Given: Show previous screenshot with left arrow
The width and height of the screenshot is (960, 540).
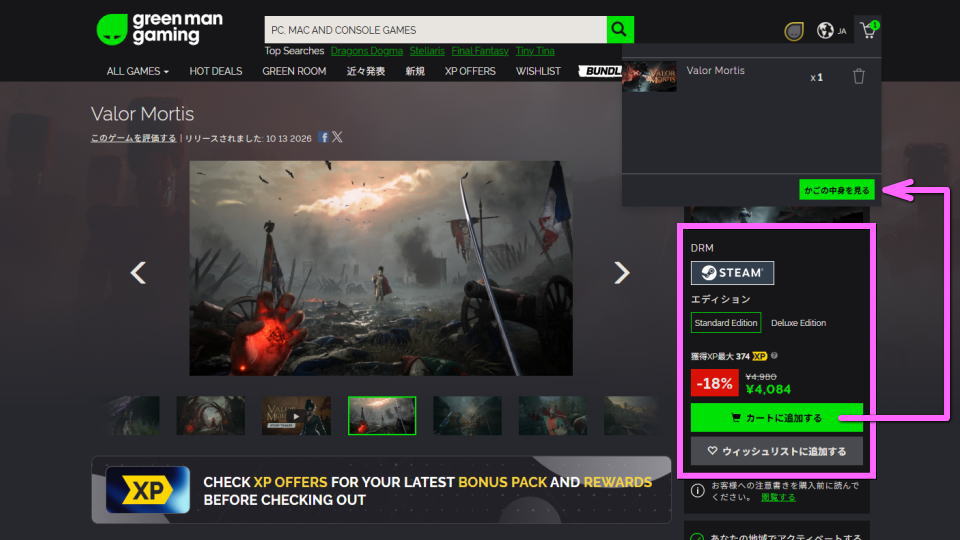Looking at the screenshot, I should [138, 272].
